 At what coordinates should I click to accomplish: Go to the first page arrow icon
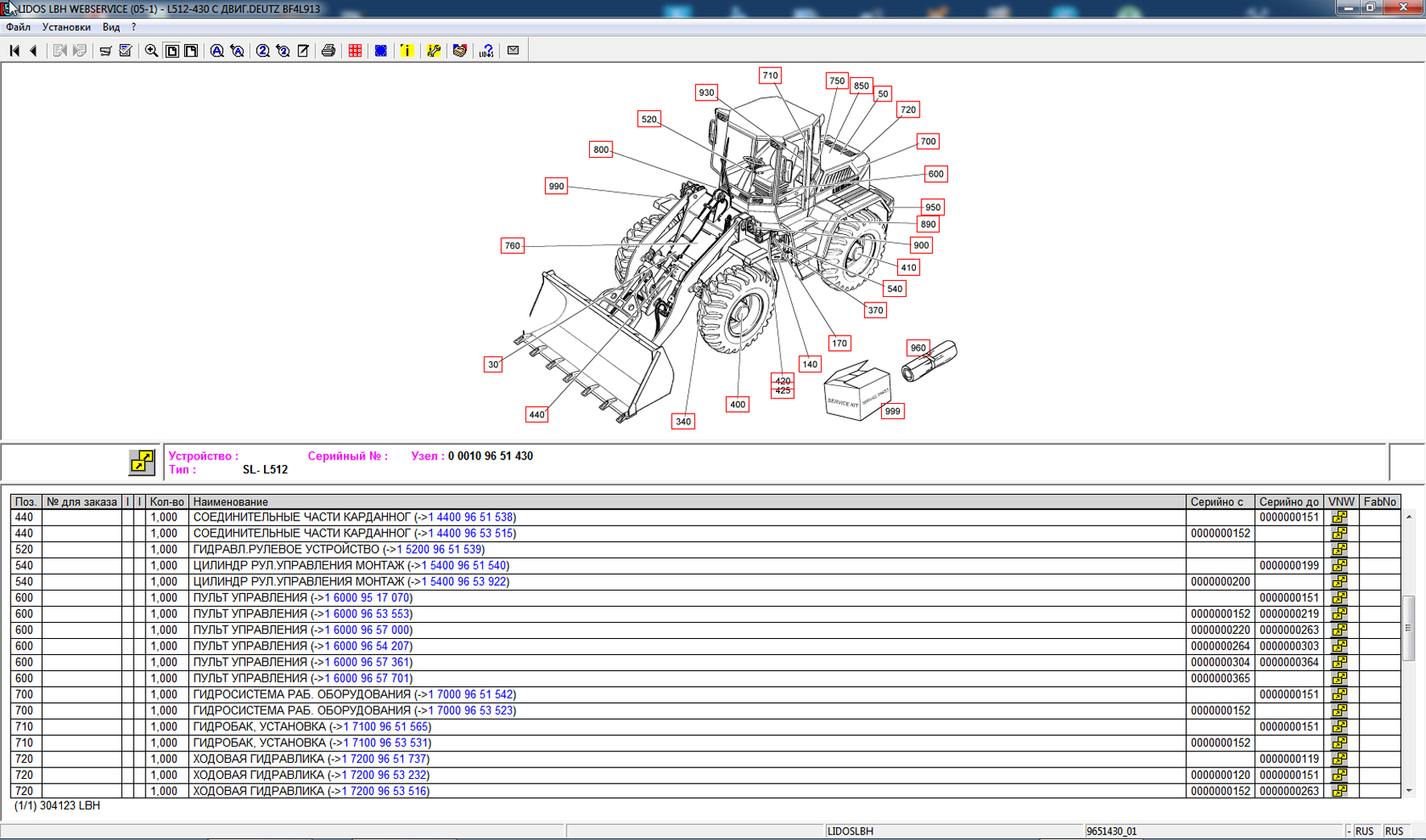click(x=14, y=51)
